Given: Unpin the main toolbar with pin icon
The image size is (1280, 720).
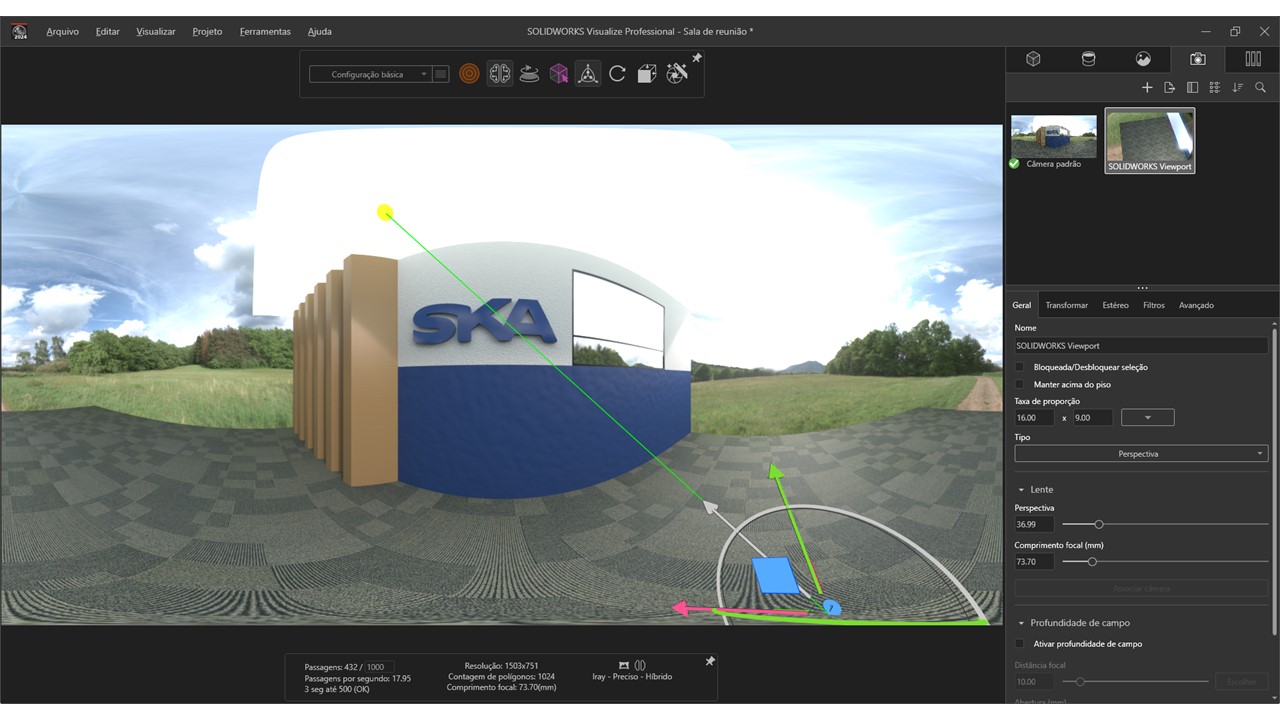Looking at the screenshot, I should pyautogui.click(x=697, y=58).
